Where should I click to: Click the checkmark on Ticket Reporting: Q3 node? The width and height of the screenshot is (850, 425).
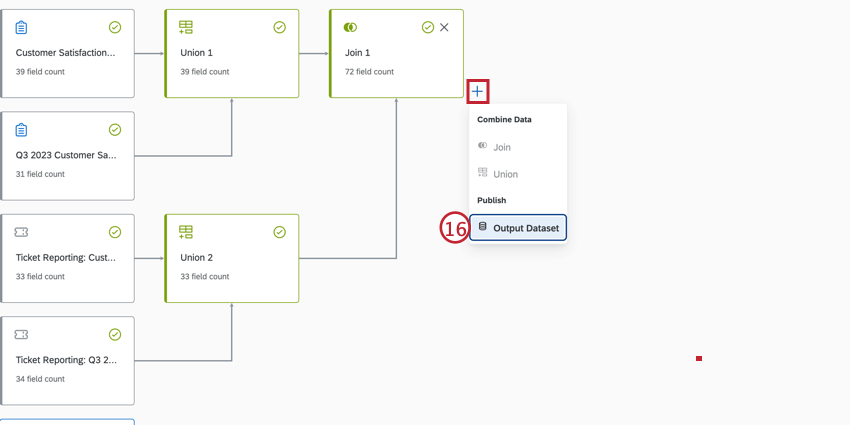pos(115,335)
